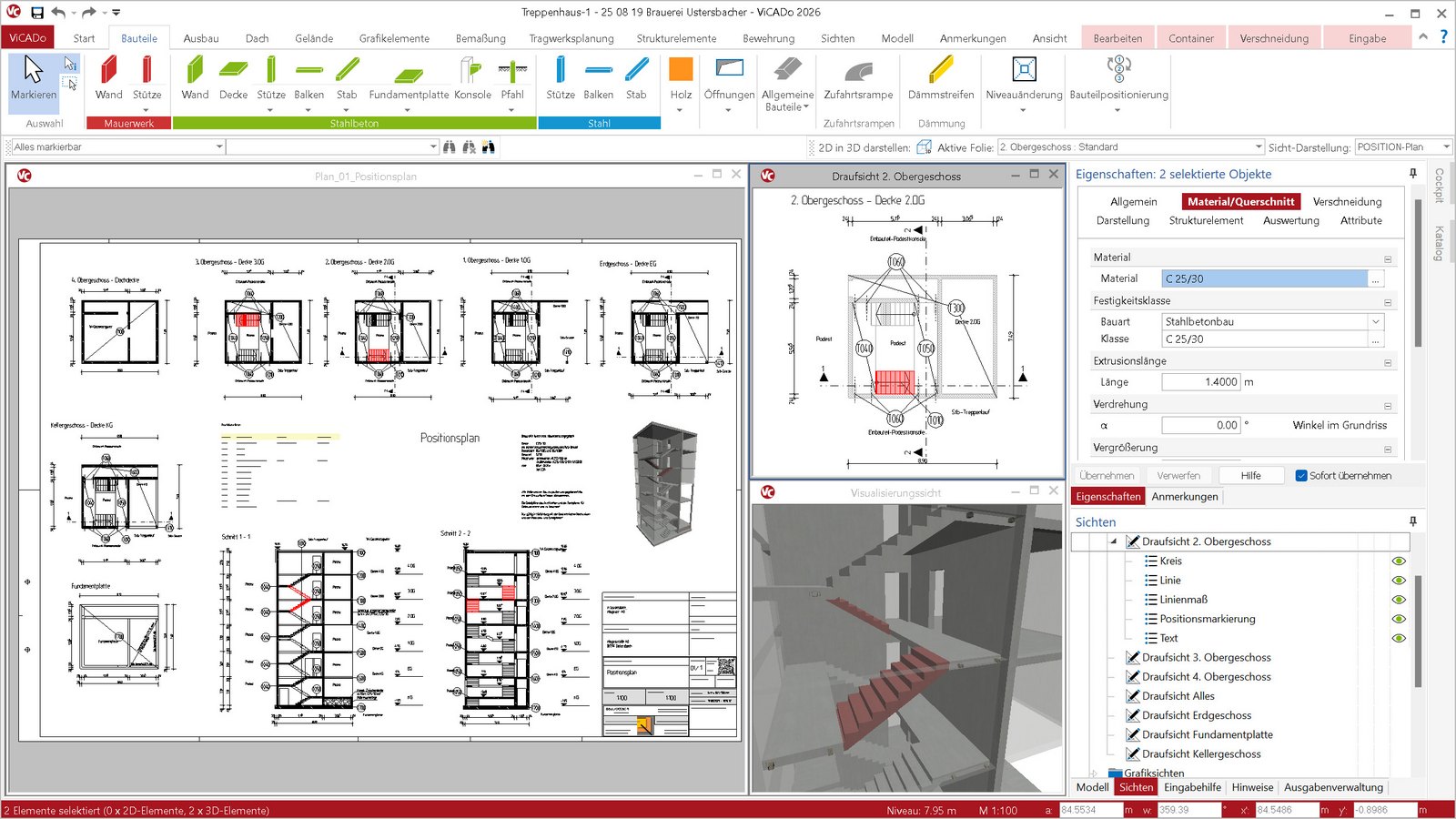Uncheck the Sofort übernehmen checkbox
Viewport: 1456px width, 819px height.
pos(1301,475)
